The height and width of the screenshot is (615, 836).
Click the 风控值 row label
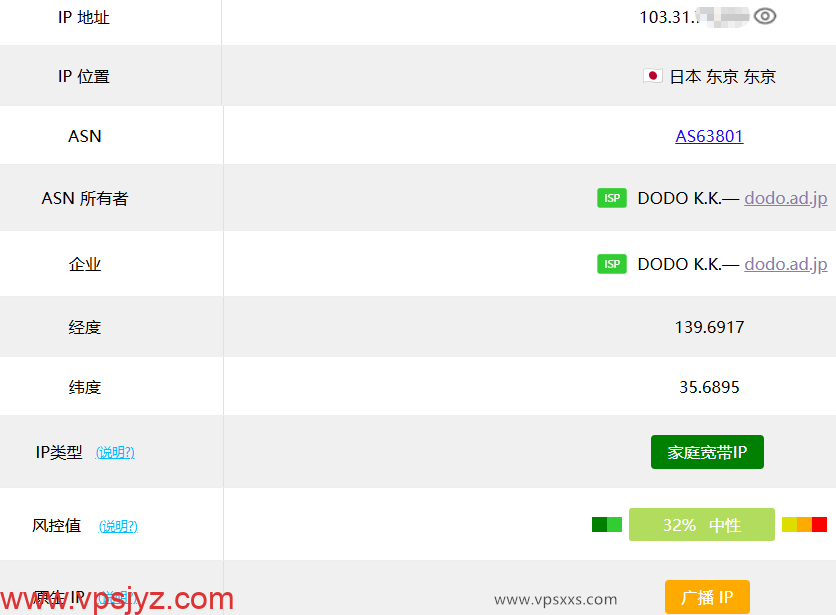click(x=57, y=526)
